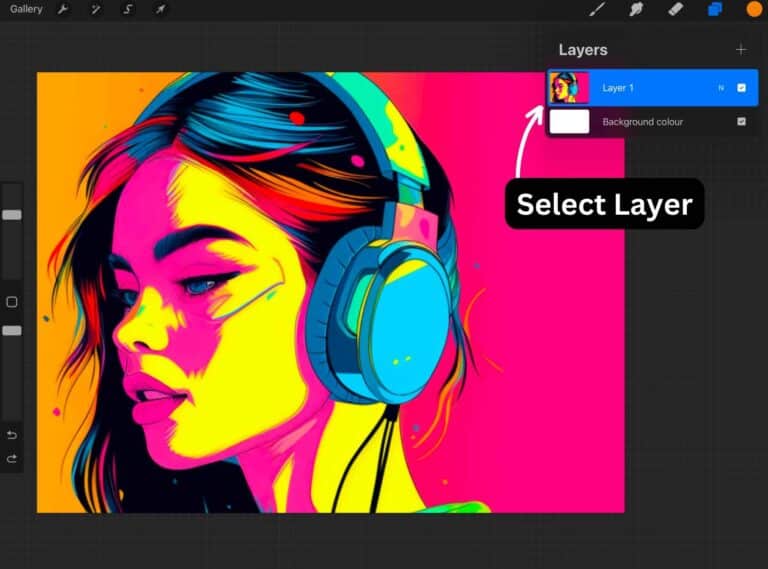Select the Smudge tool
The width and height of the screenshot is (768, 569).
(635, 9)
